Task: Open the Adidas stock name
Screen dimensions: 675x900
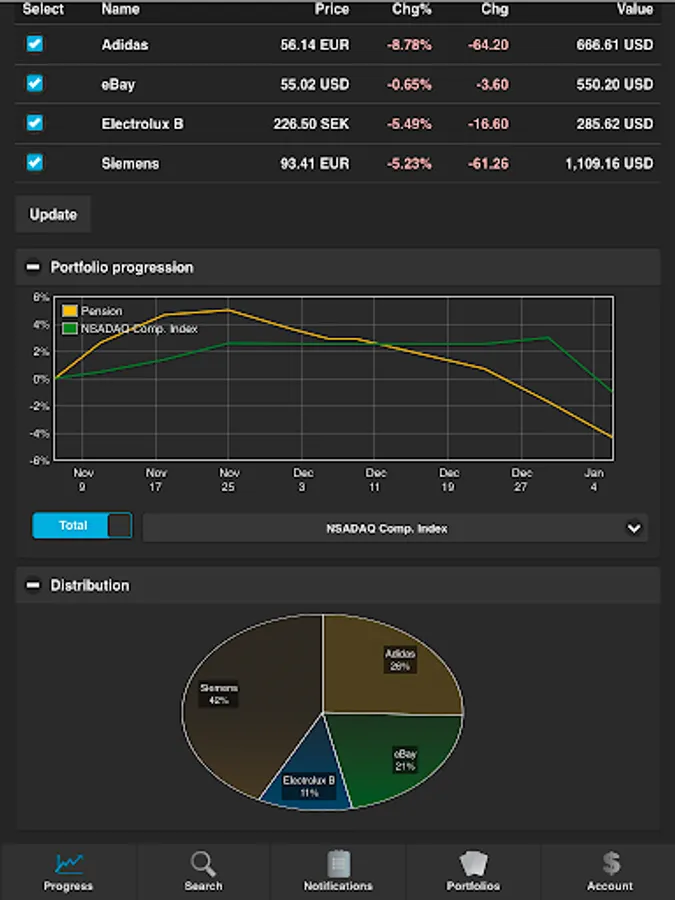Action: click(125, 44)
